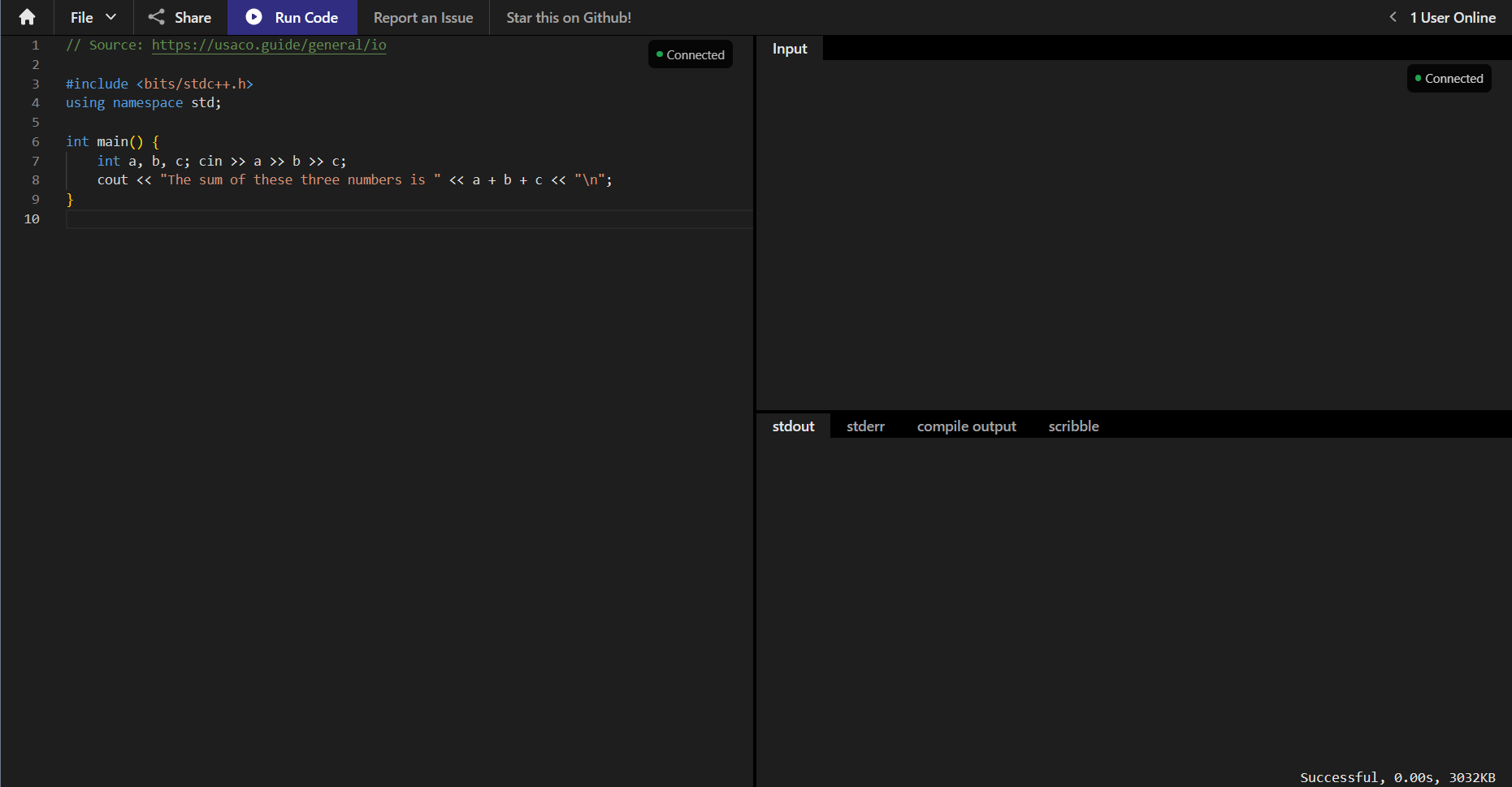This screenshot has height=787, width=1512.
Task: Switch to the stdout tab
Action: click(x=793, y=426)
